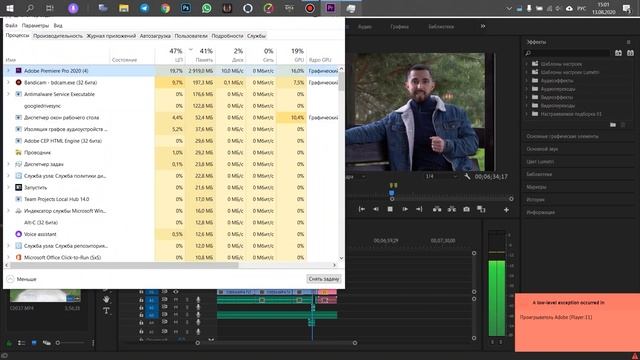640x360 pixels.
Task: Click voice-over record microphone on A1 track
Action: tap(198, 300)
